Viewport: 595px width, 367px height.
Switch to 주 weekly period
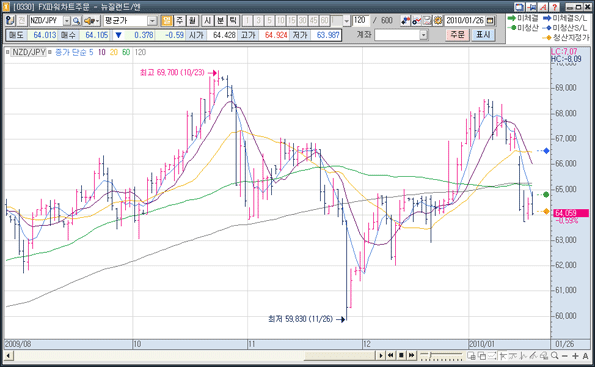(179, 20)
